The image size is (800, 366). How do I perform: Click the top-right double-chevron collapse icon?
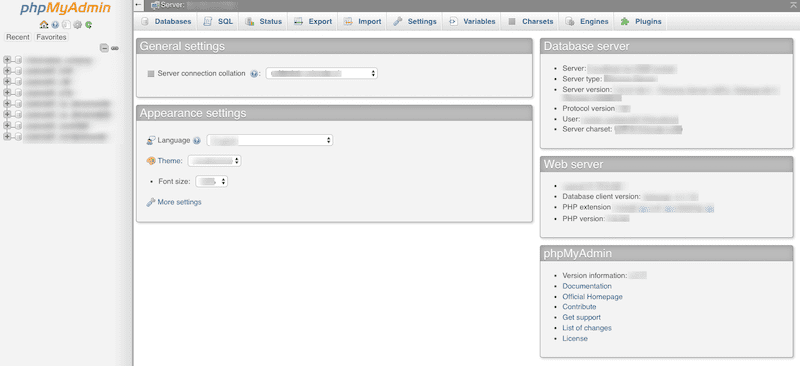click(x=792, y=4)
